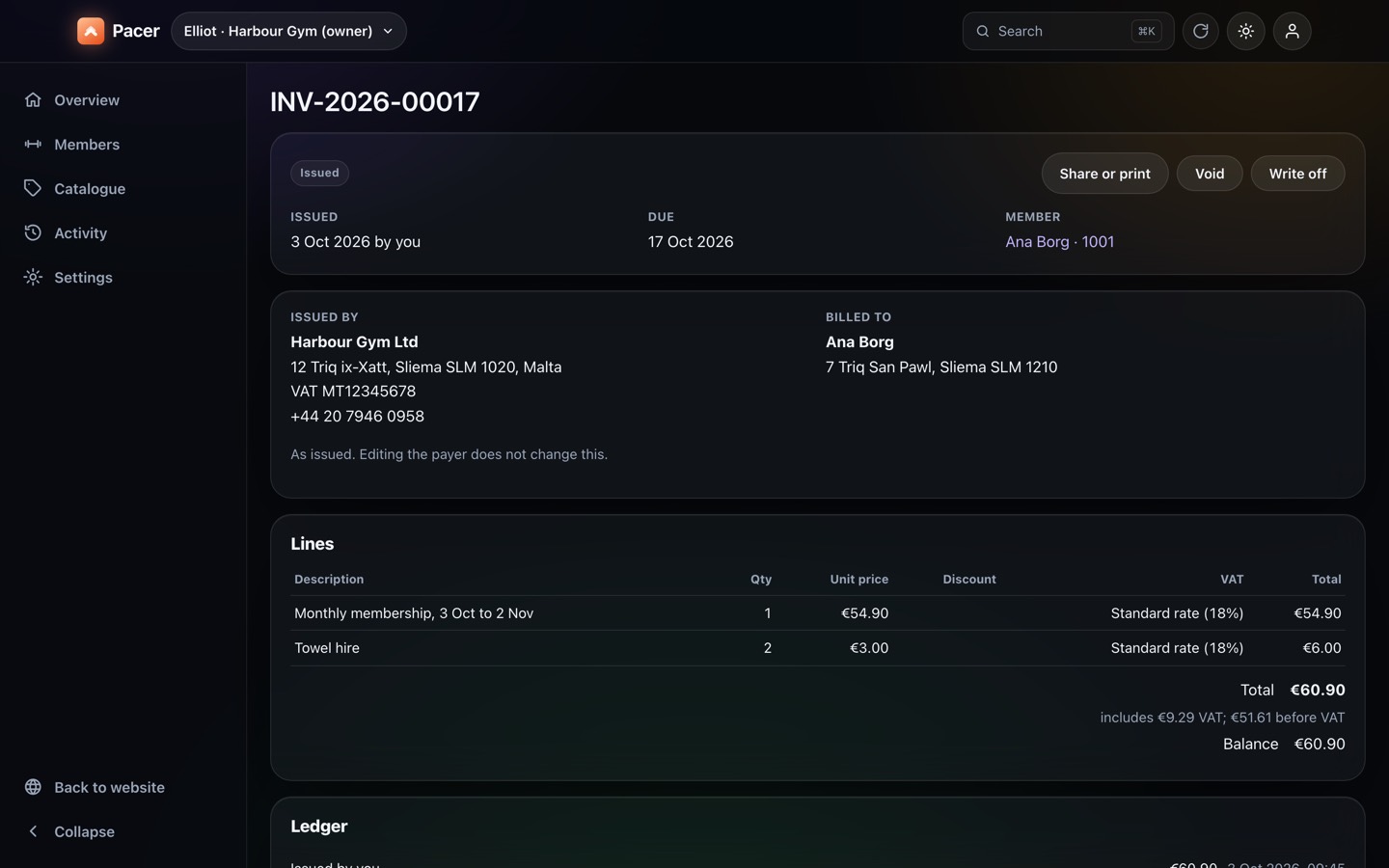Click the Harbour Gym Ltd issuer name
This screenshot has width=1389, height=868.
pos(354,342)
